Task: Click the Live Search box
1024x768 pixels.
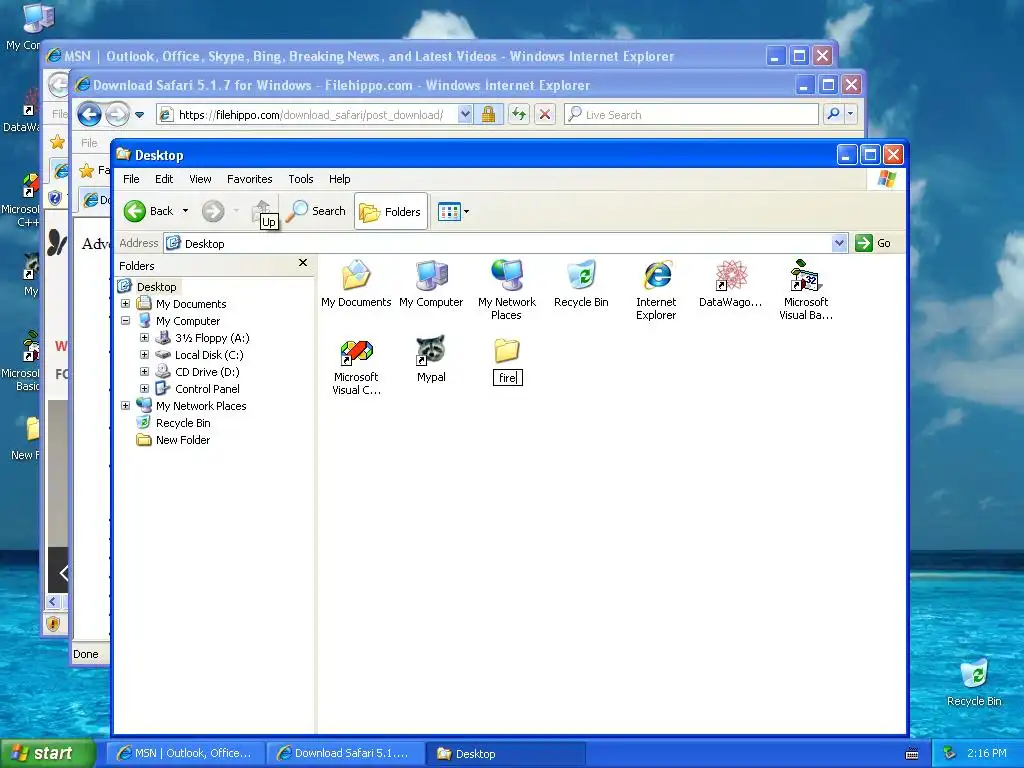Action: [x=692, y=115]
